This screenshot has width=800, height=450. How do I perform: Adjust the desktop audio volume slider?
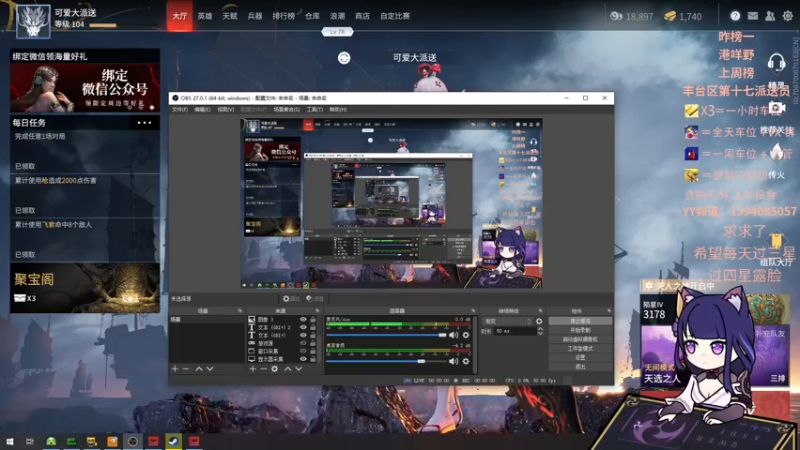click(386, 361)
